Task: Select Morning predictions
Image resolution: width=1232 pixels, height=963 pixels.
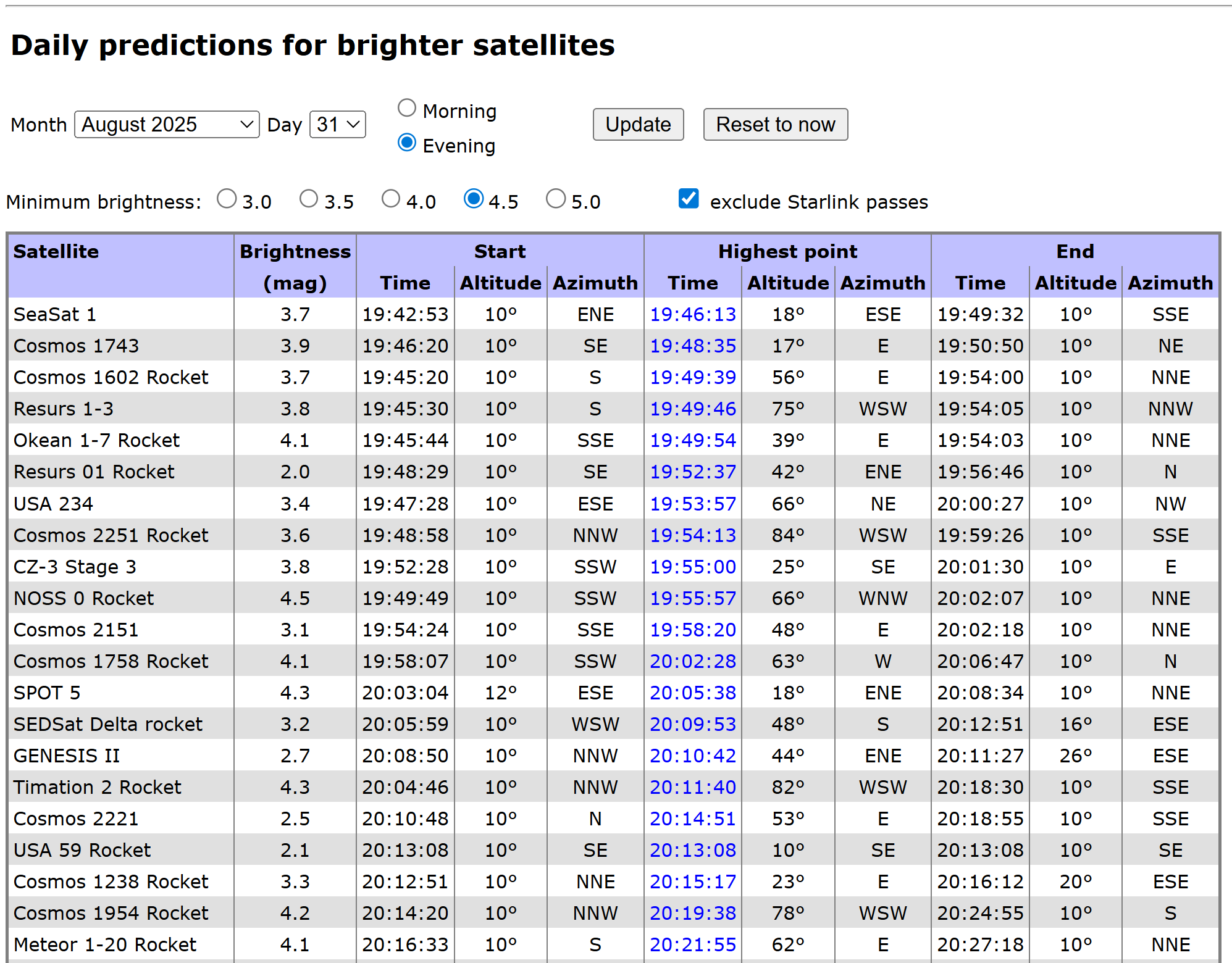Action: tap(407, 107)
